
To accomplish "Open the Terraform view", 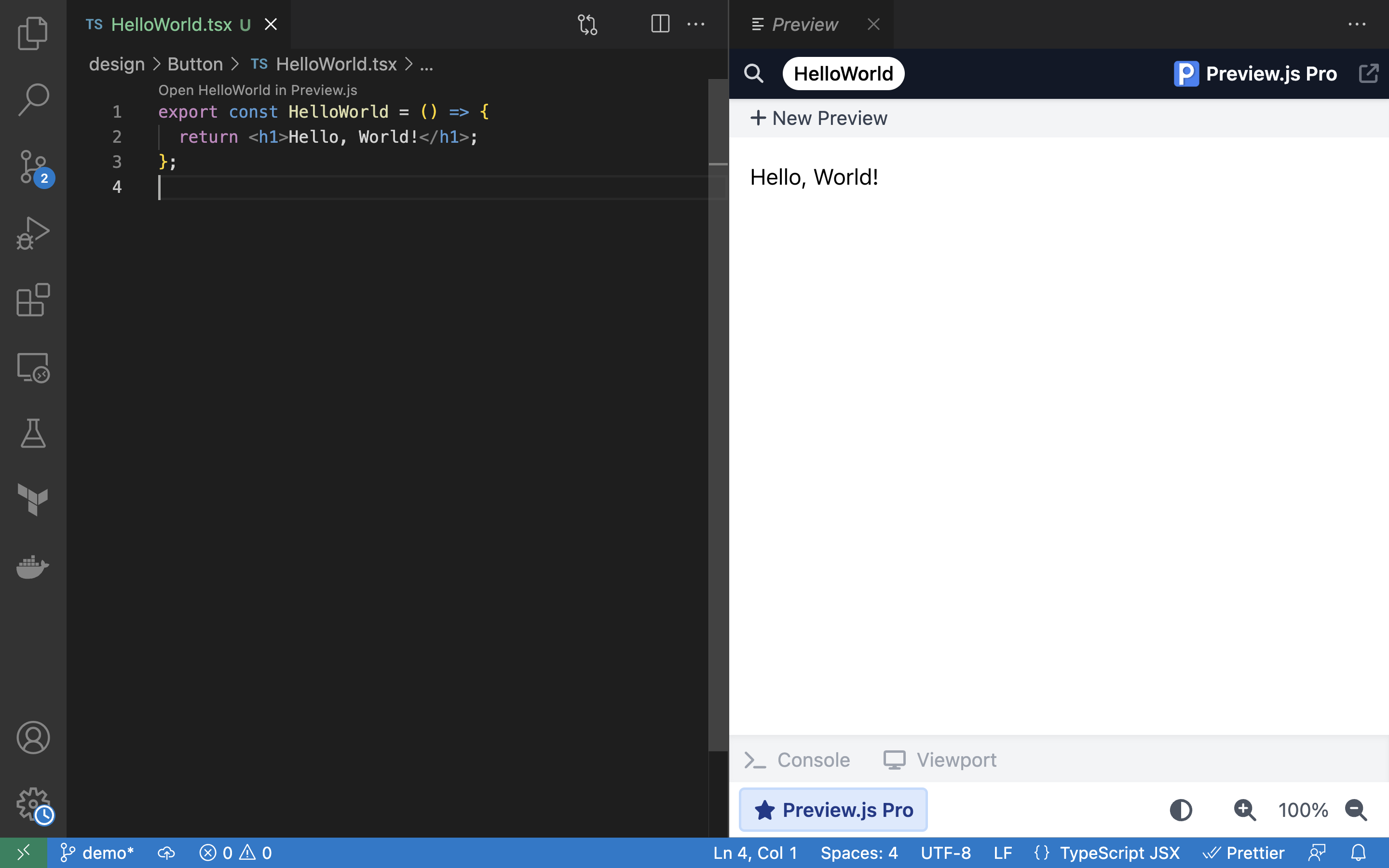I will (x=33, y=500).
